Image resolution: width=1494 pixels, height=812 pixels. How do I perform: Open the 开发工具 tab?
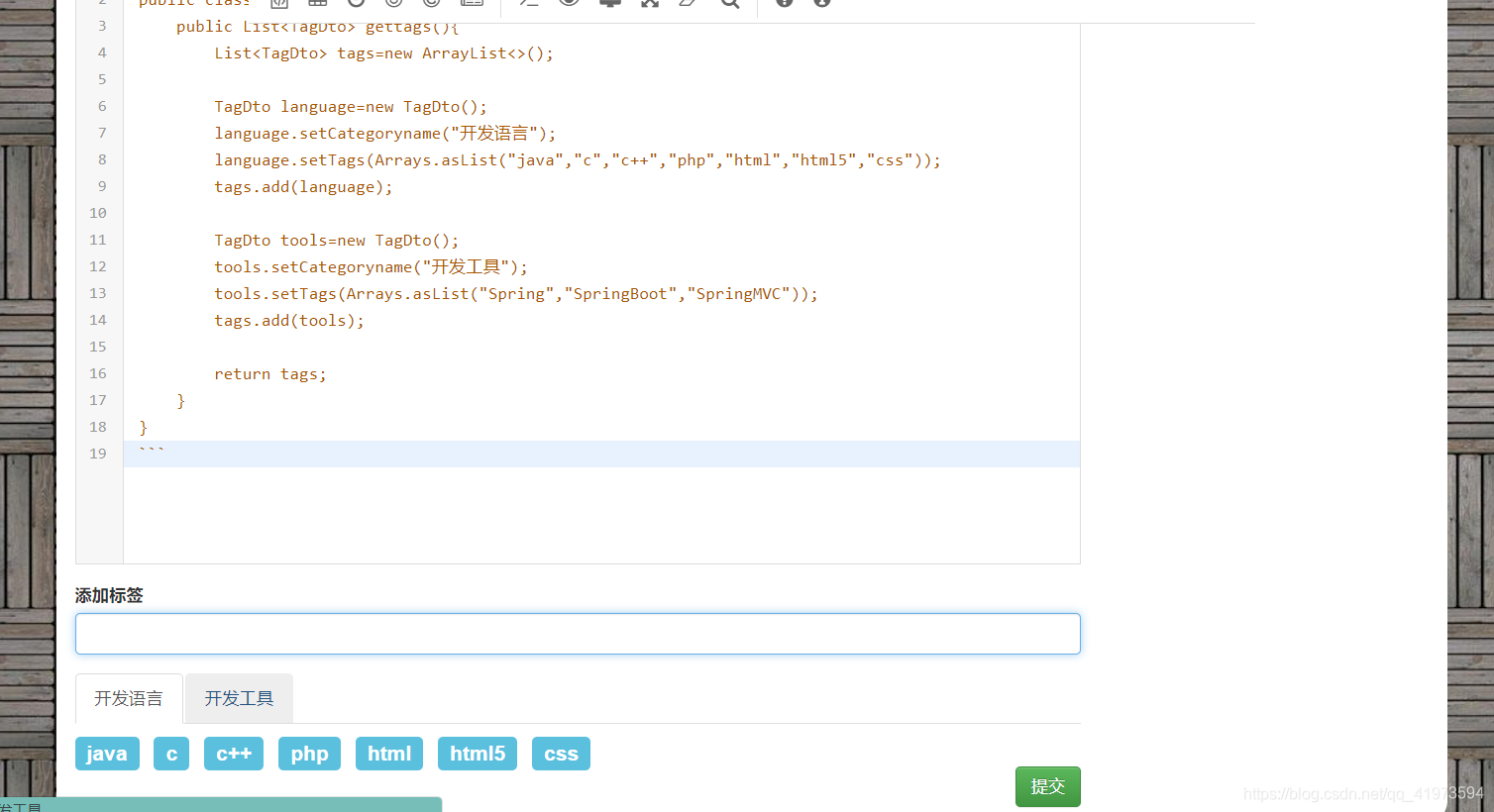239,699
